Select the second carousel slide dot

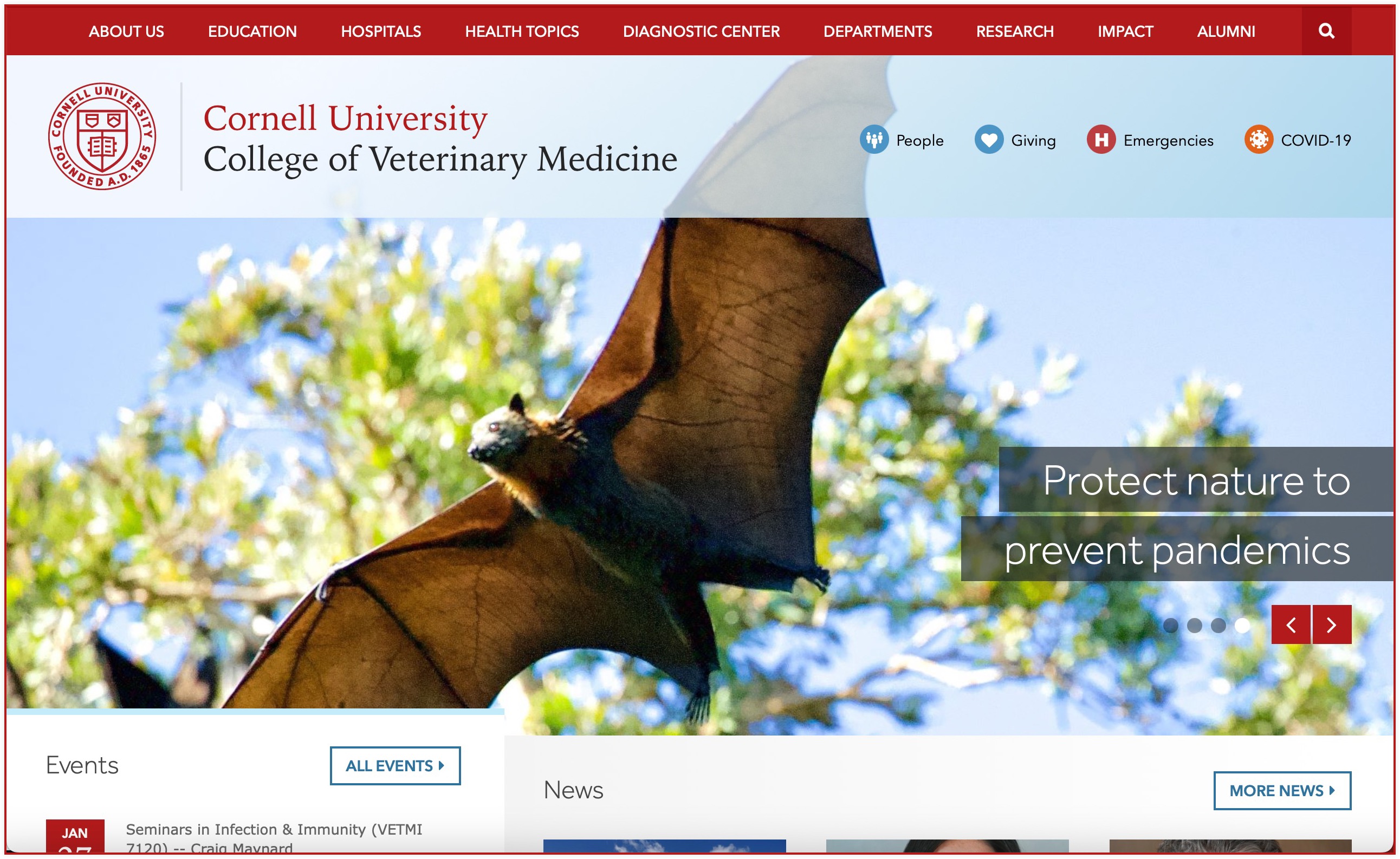point(1194,625)
